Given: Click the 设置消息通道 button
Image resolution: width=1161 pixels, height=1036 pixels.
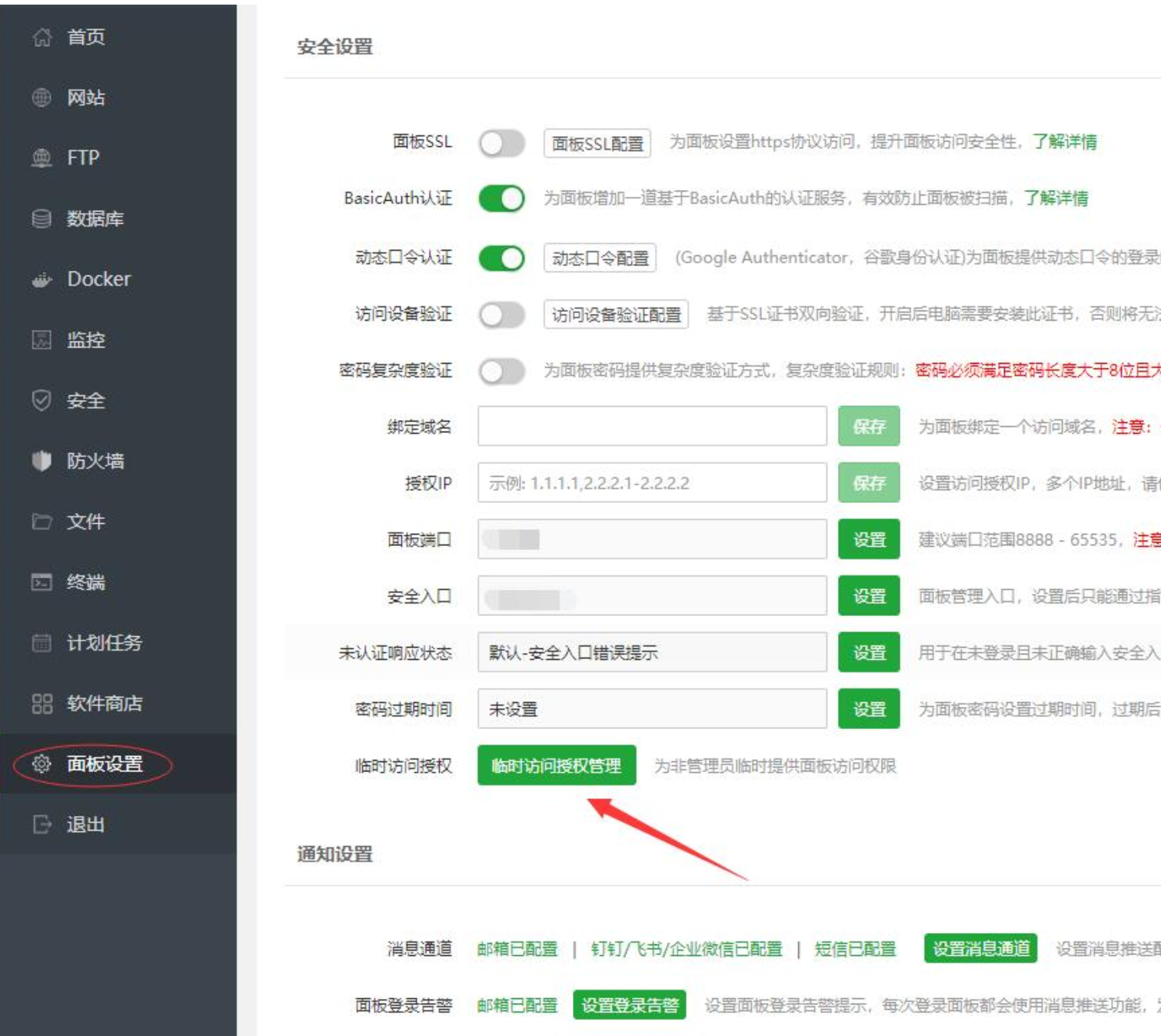Looking at the screenshot, I should [980, 948].
